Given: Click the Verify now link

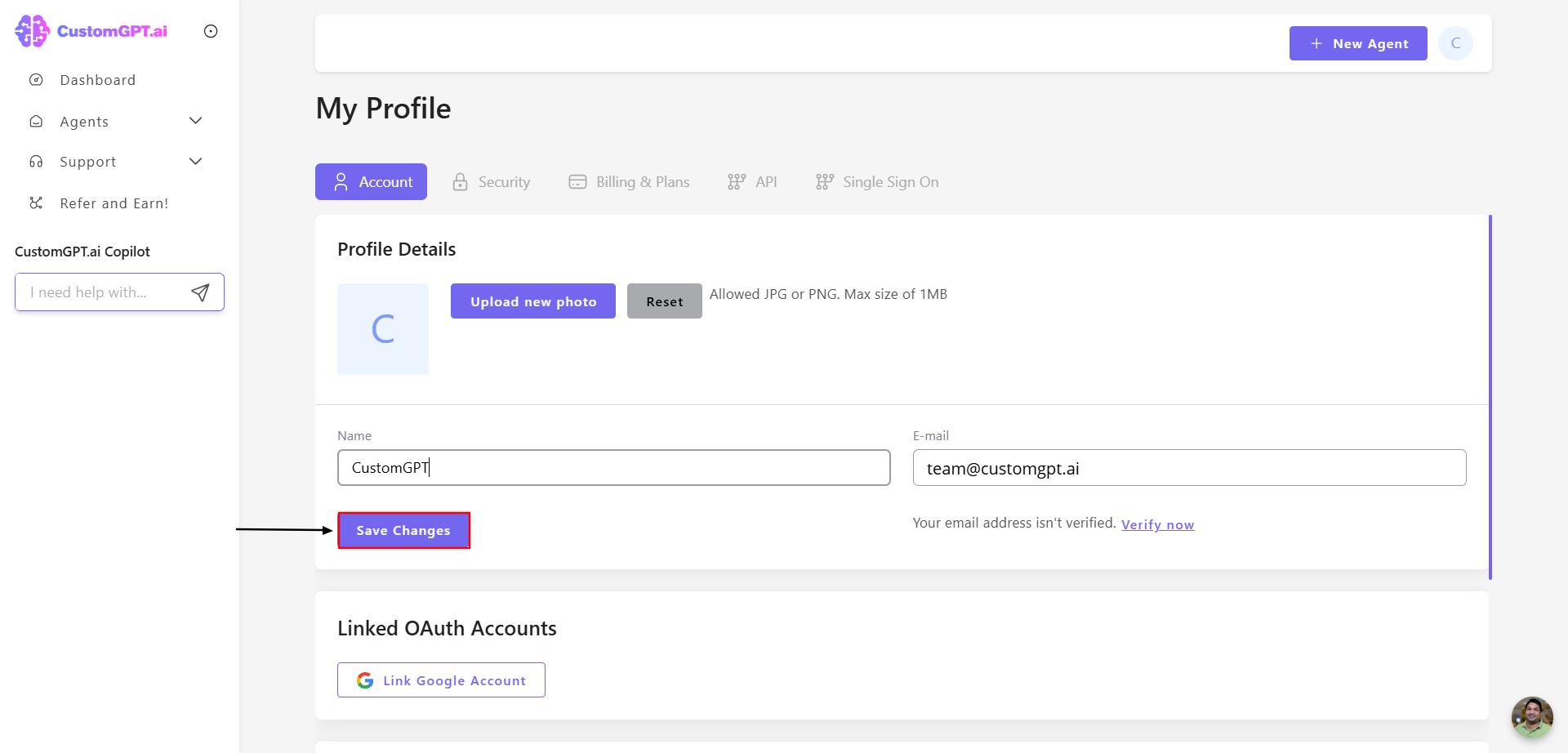Looking at the screenshot, I should [x=1157, y=524].
